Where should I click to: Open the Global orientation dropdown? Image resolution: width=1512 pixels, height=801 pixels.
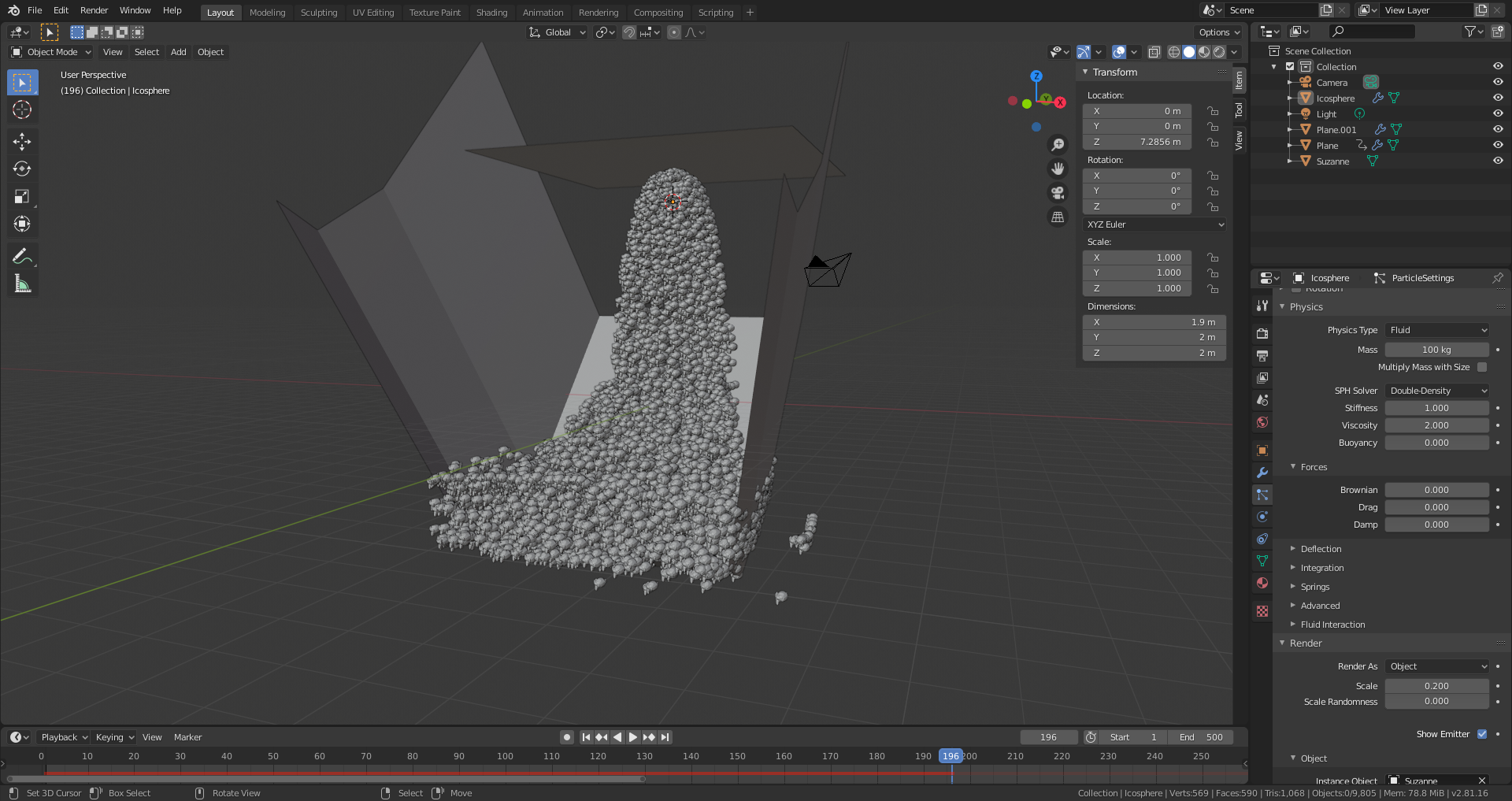[558, 32]
